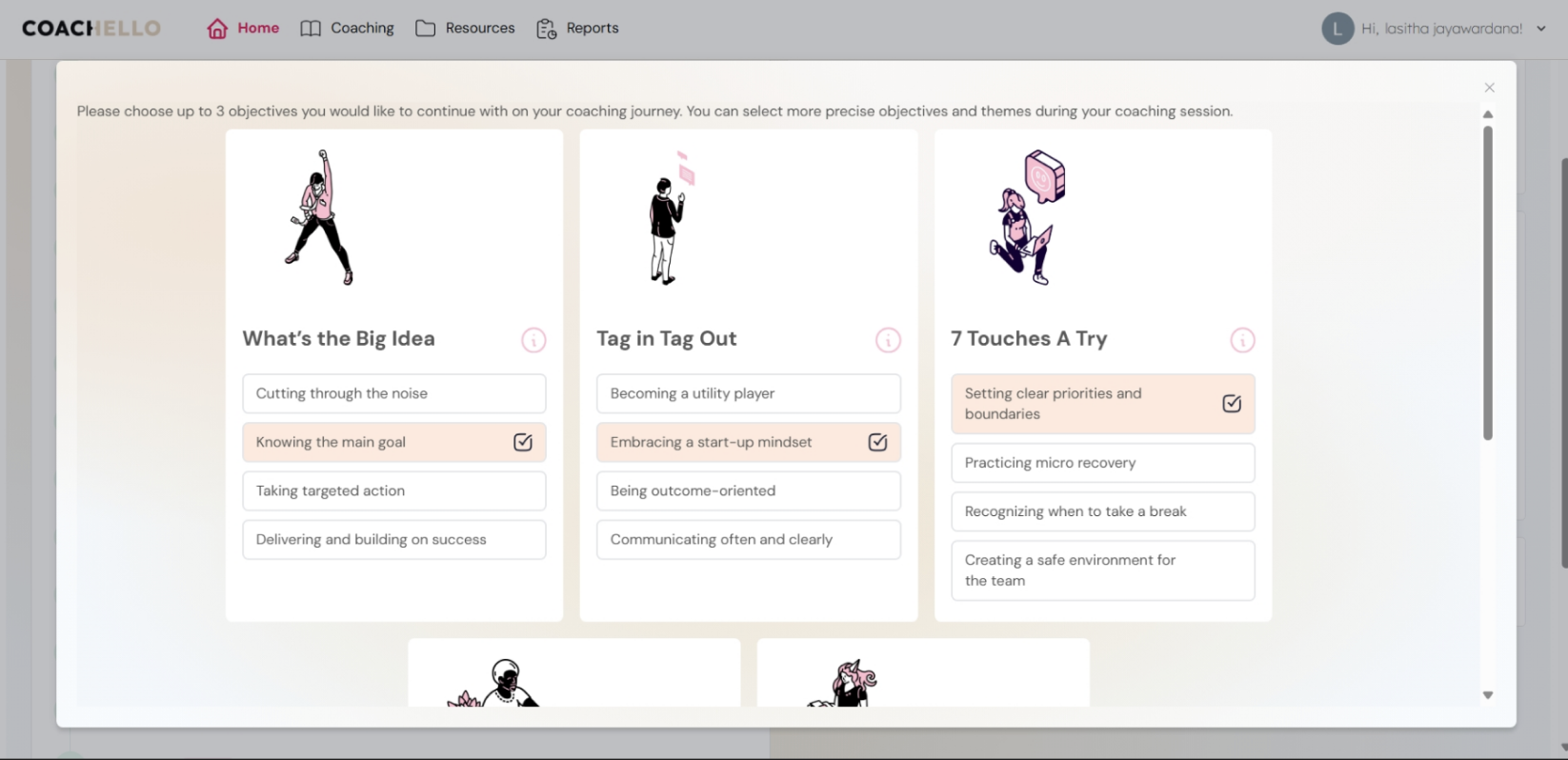Choose Practicing micro recovery objective

click(x=1102, y=463)
